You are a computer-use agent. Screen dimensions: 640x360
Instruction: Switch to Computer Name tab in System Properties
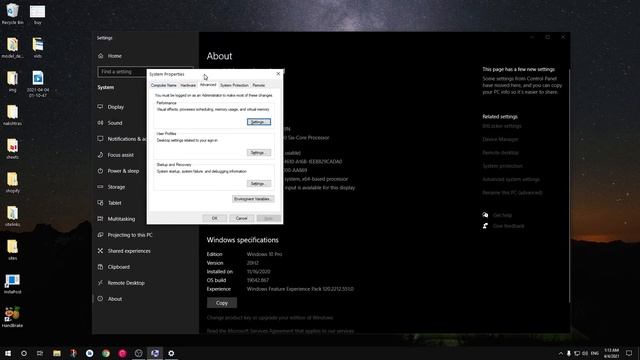click(164, 85)
